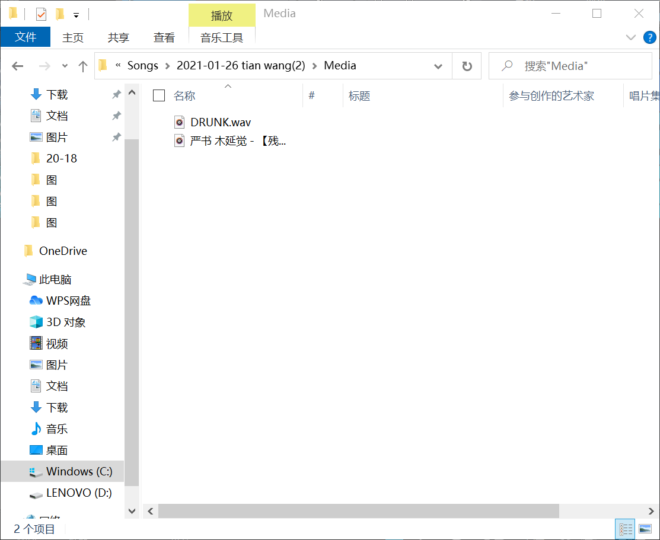Screen dimensions: 660x540
Task: Click the New Folder icon in title bar
Action: 59,14
